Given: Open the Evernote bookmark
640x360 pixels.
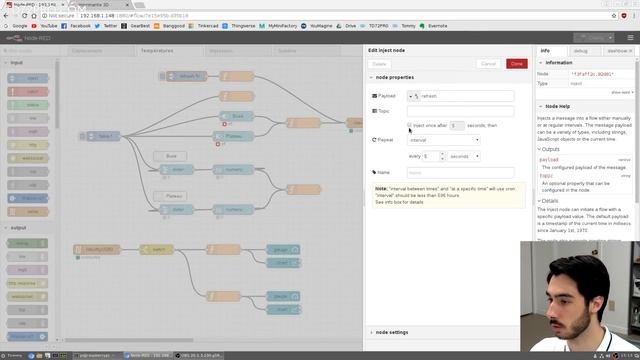Looking at the screenshot, I should (x=433, y=26).
